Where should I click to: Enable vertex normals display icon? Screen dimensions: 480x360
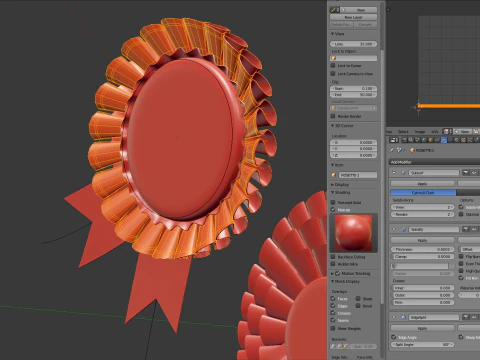[332, 346]
